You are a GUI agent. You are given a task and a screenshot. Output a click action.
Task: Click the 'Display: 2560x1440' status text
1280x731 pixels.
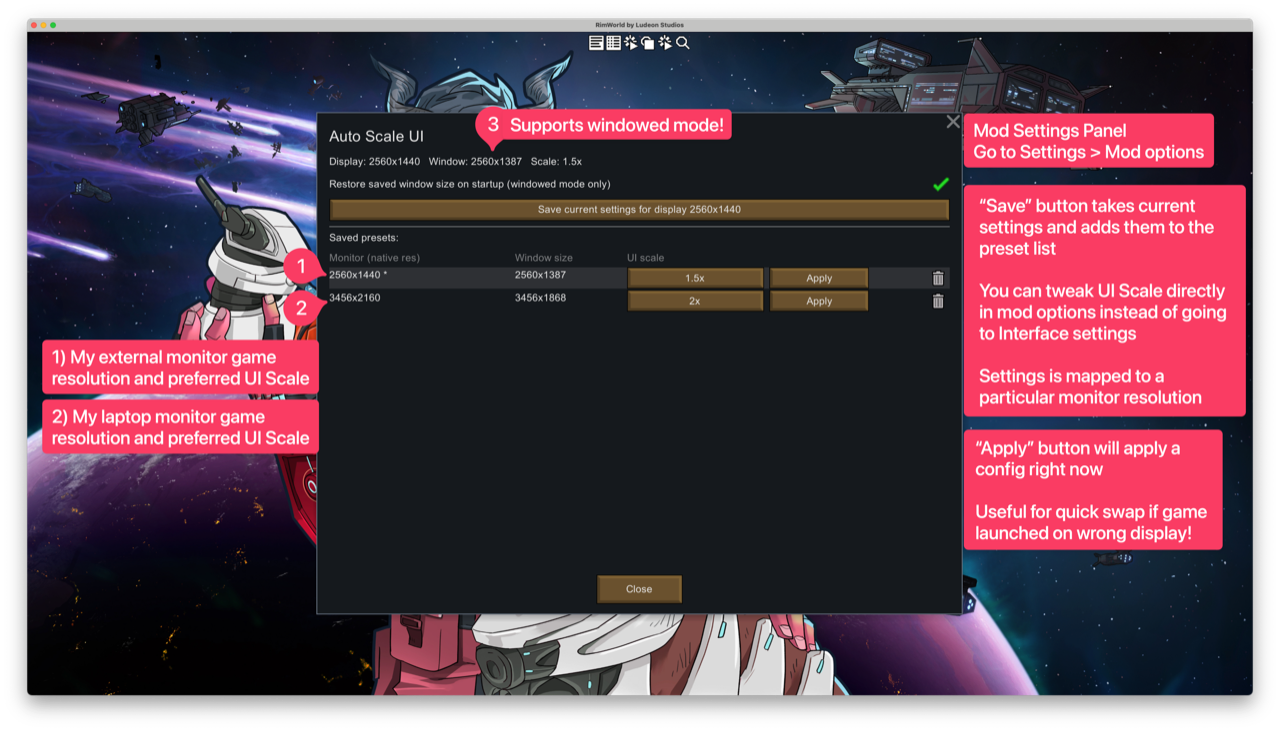coord(375,161)
